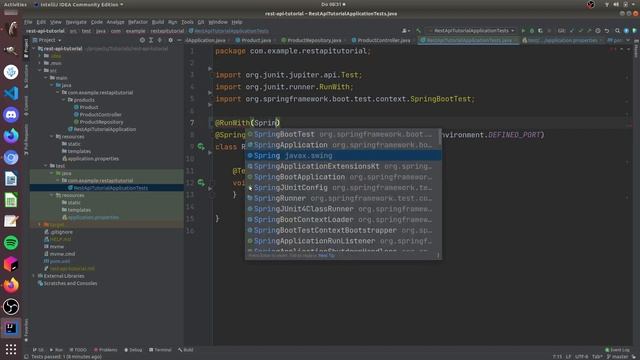640x360 pixels.
Task: Select SpringJUnit4ClassRunner suggestion
Action: [x=343, y=209]
